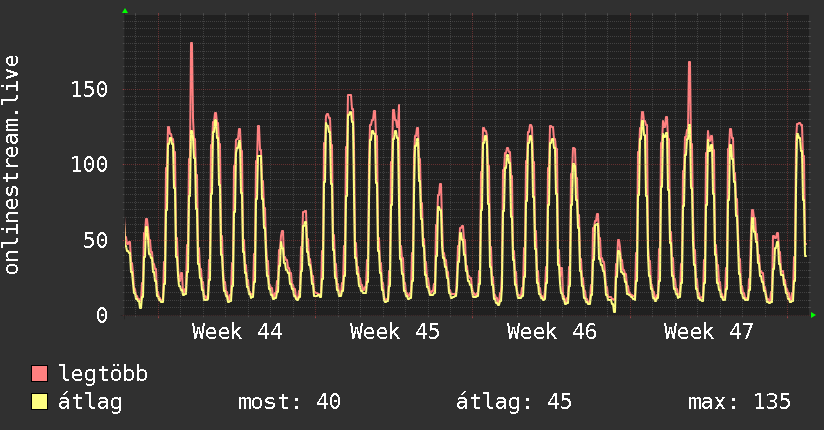824x430 pixels.
Task: Select the 'átlag: 45' statistic value
Action: pos(513,402)
